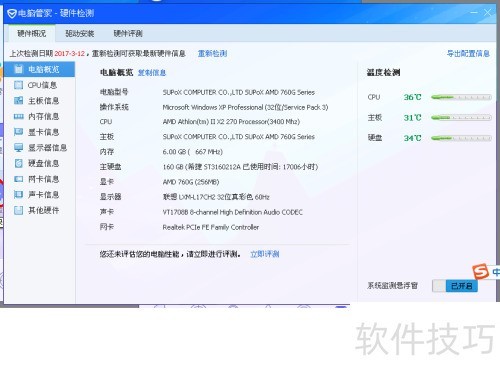Click the 联想 LXM-L17CH2 monitor text

click(x=216, y=197)
